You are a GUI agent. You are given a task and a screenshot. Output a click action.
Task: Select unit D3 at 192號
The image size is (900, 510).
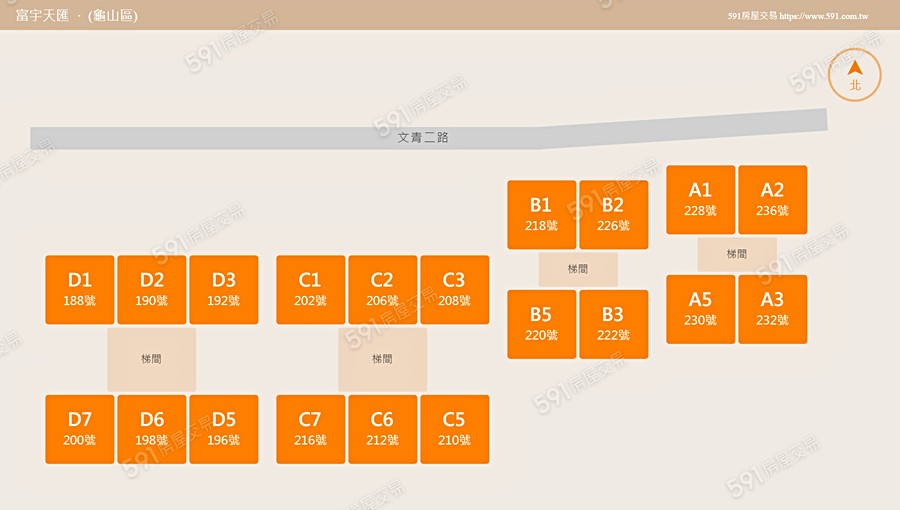click(224, 290)
